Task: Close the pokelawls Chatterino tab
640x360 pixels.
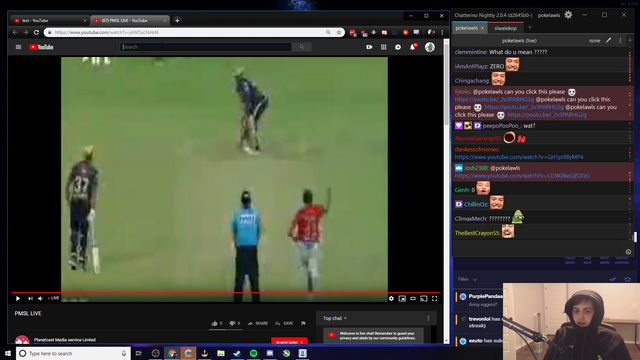Action: pyautogui.click(x=482, y=28)
